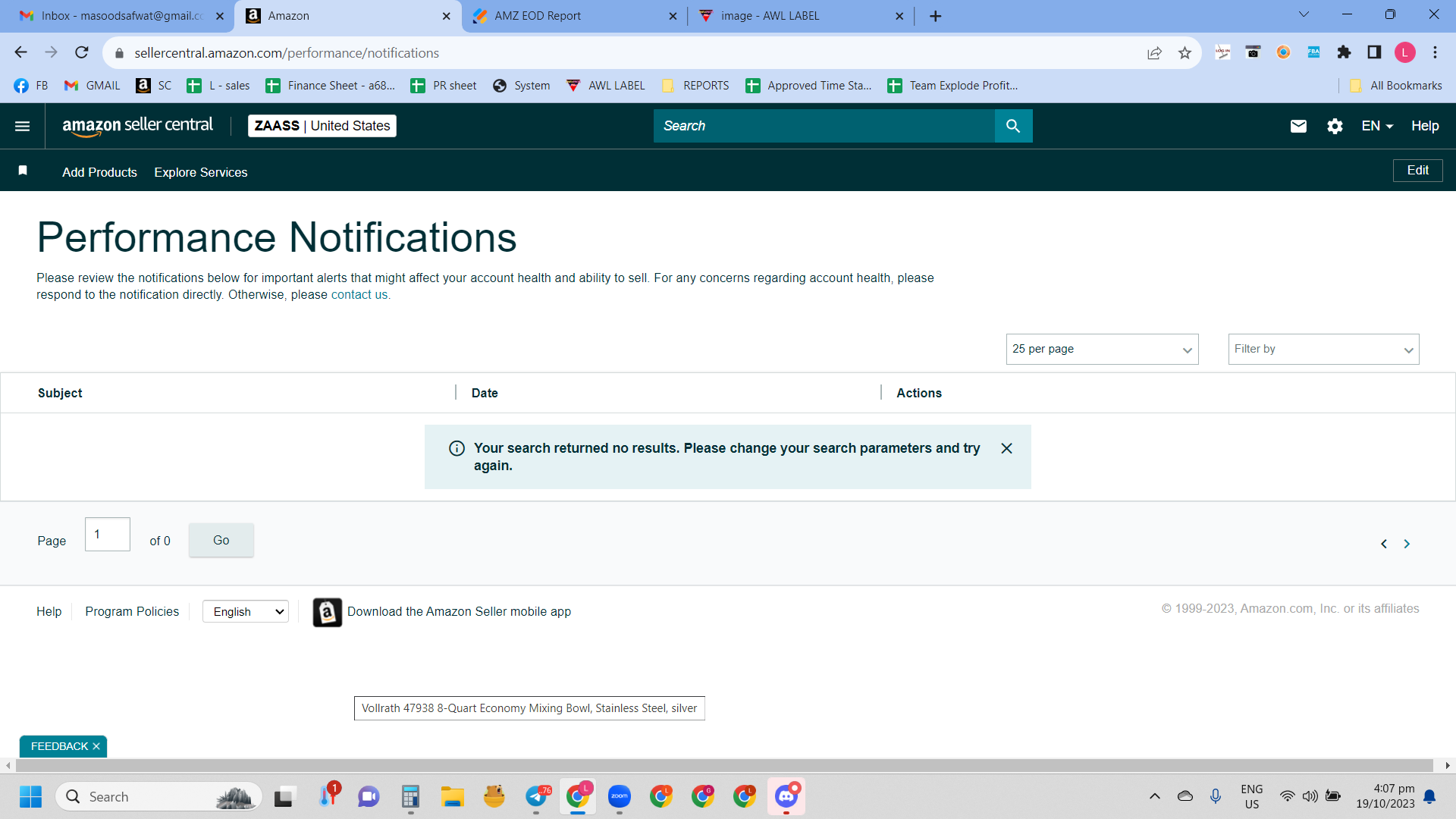Click the amazon seller central logo
Screen dimensions: 1456x819
coord(138,126)
